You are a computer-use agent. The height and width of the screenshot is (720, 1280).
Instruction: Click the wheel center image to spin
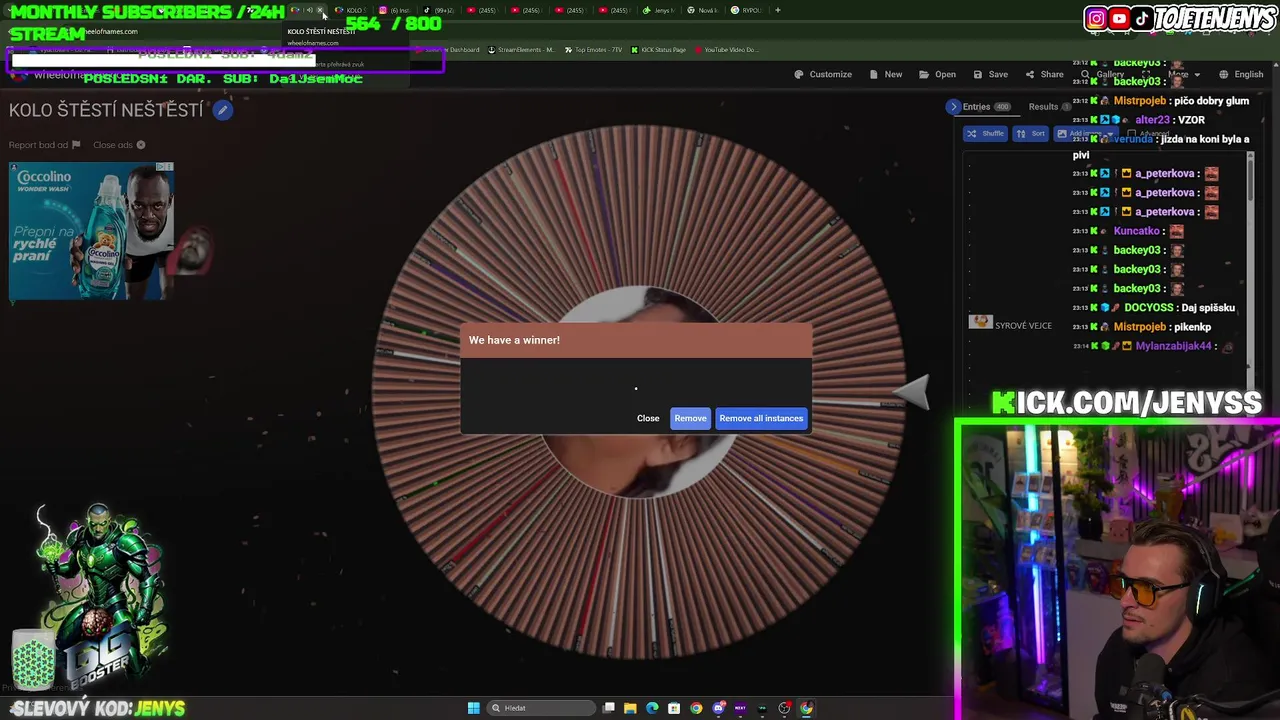pyautogui.click(x=640, y=392)
